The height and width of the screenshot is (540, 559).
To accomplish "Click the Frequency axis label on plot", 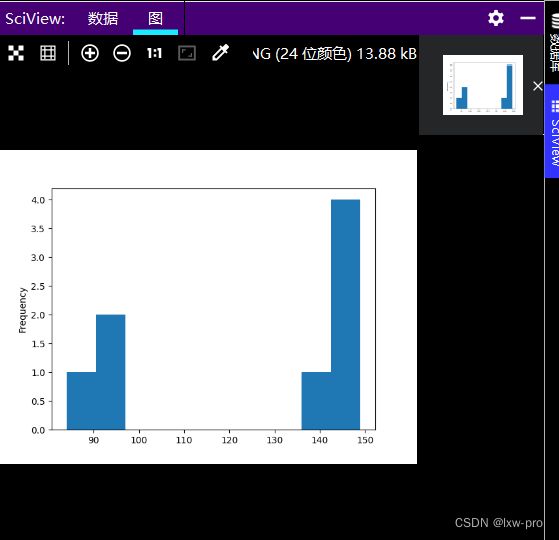I will 22,310.
